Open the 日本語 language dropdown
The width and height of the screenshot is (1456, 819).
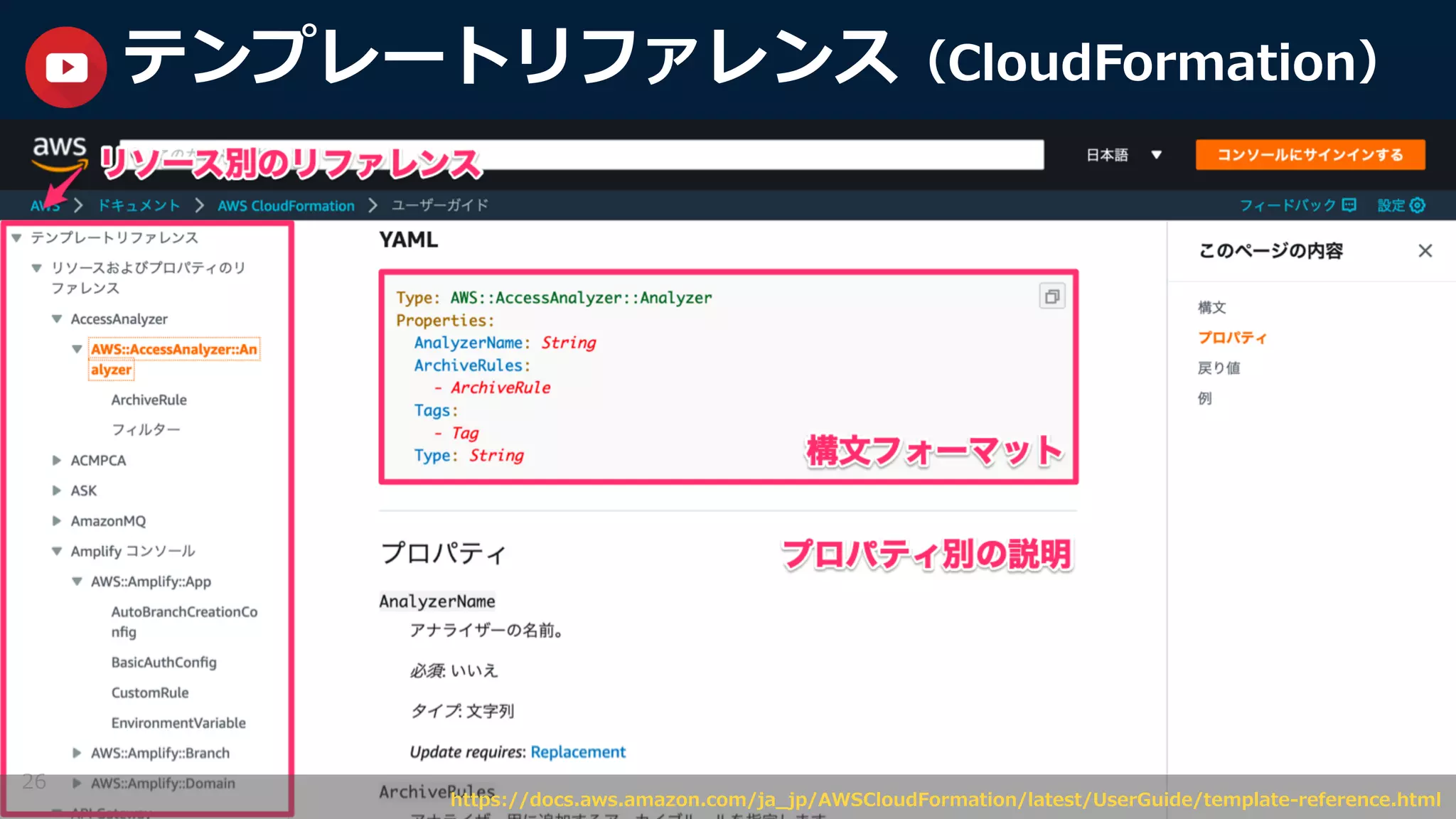click(1124, 155)
